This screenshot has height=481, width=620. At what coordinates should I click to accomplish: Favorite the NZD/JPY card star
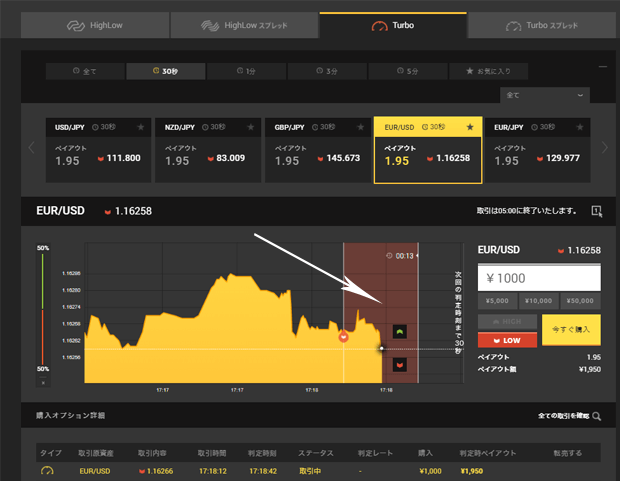(250, 127)
